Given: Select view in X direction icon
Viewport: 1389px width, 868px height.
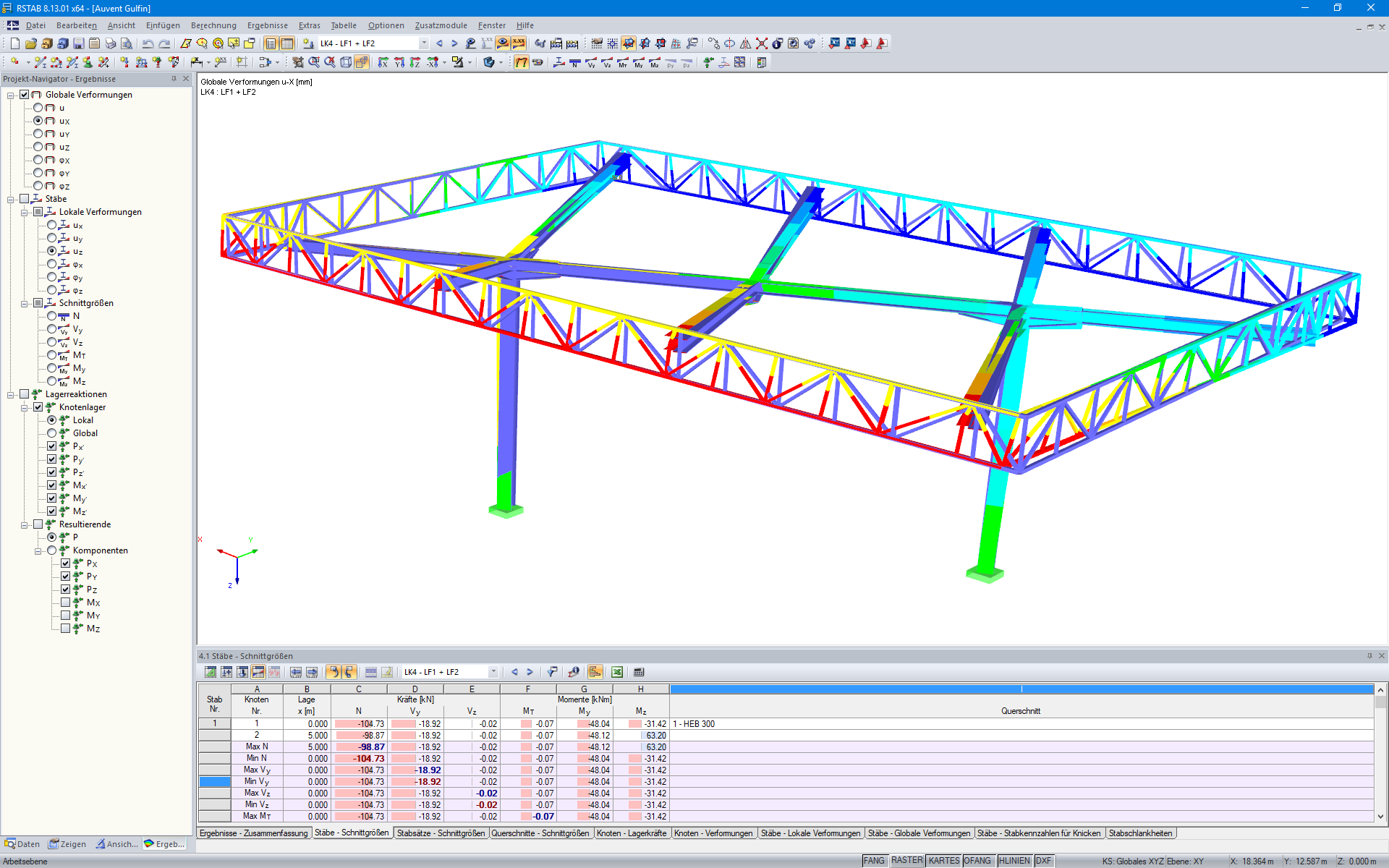Looking at the screenshot, I should click(383, 63).
